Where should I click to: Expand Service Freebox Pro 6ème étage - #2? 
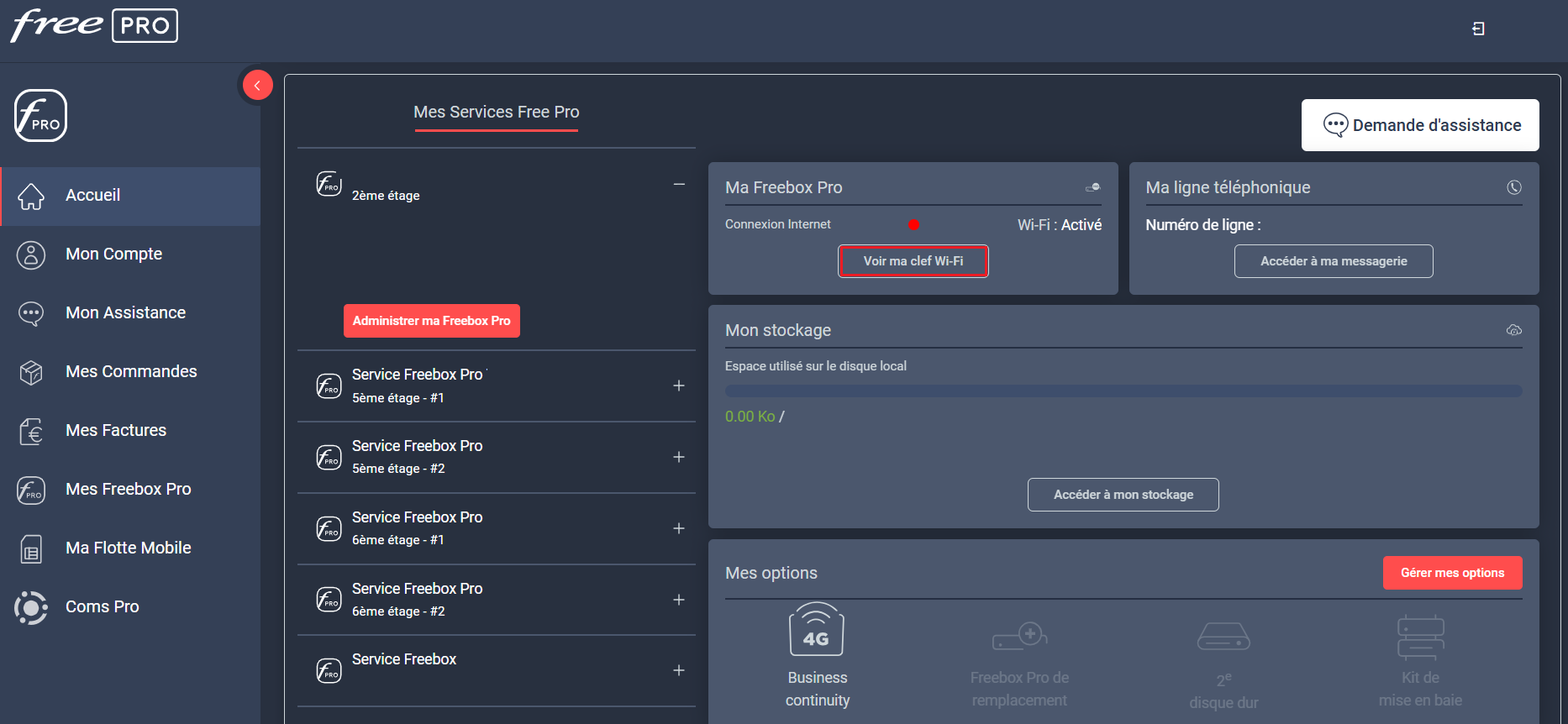pos(679,600)
